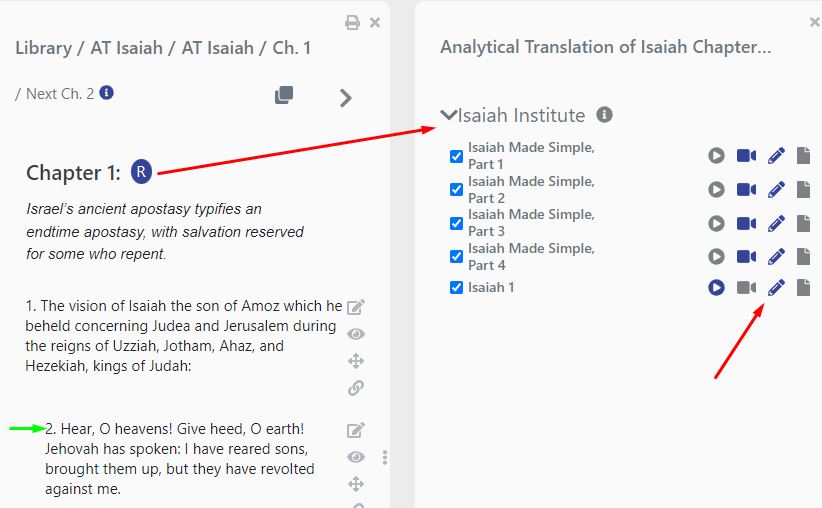Click the copy icon beside Next Ch. 2
Screen dimensions: 822x508
pos(284,95)
